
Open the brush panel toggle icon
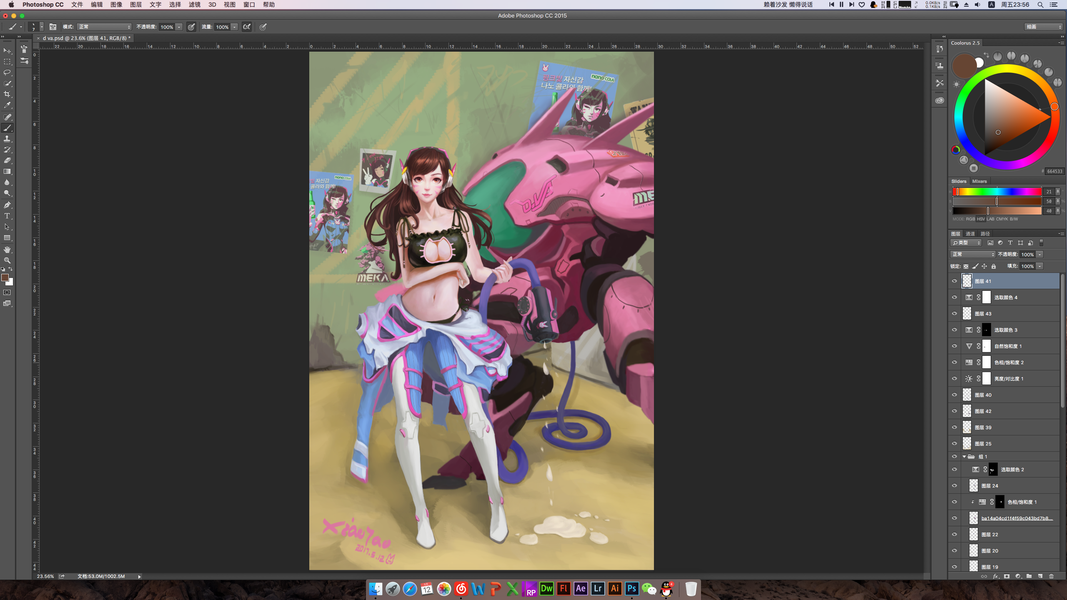click(x=52, y=27)
